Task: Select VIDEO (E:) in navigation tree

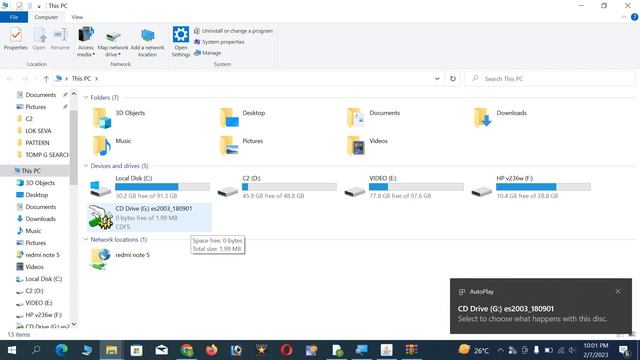Action: [x=38, y=303]
